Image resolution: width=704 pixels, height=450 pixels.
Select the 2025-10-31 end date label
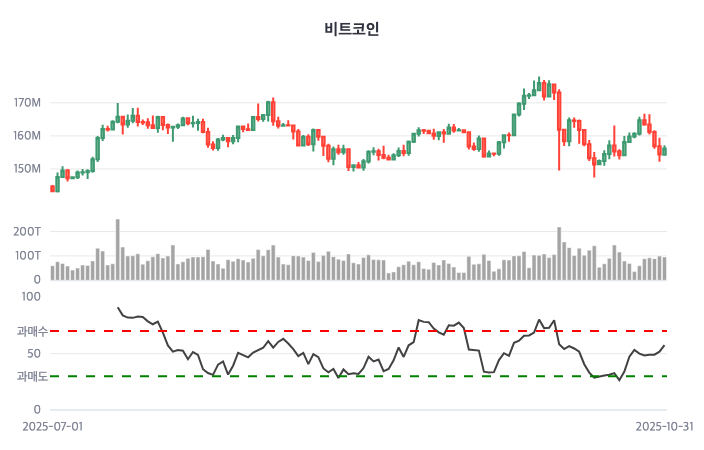pyautogui.click(x=665, y=426)
